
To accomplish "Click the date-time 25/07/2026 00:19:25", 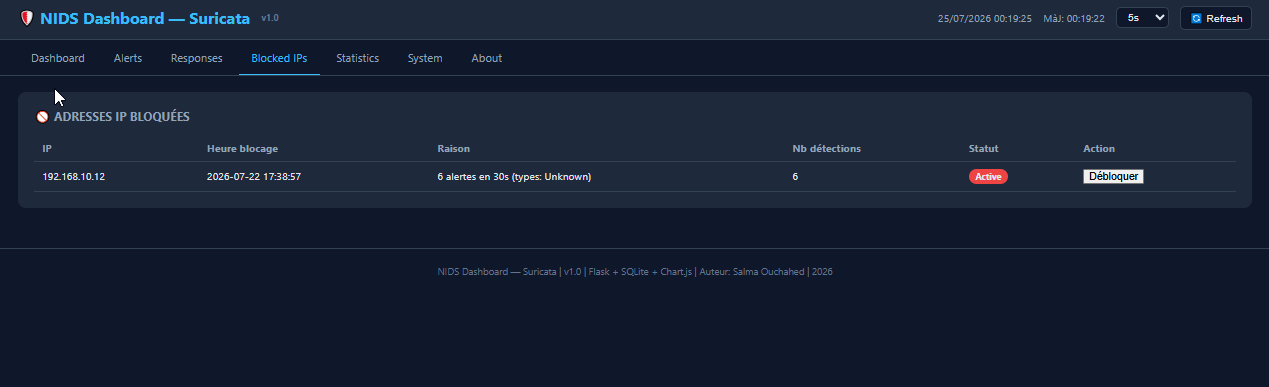I will (985, 18).
